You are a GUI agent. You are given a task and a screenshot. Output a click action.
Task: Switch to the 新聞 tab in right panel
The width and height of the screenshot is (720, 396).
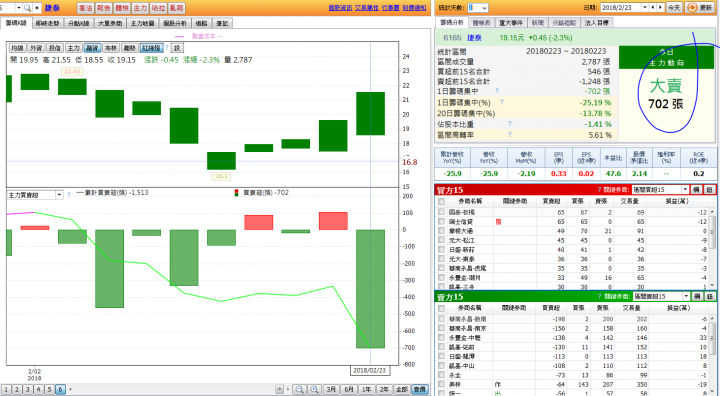(x=537, y=23)
